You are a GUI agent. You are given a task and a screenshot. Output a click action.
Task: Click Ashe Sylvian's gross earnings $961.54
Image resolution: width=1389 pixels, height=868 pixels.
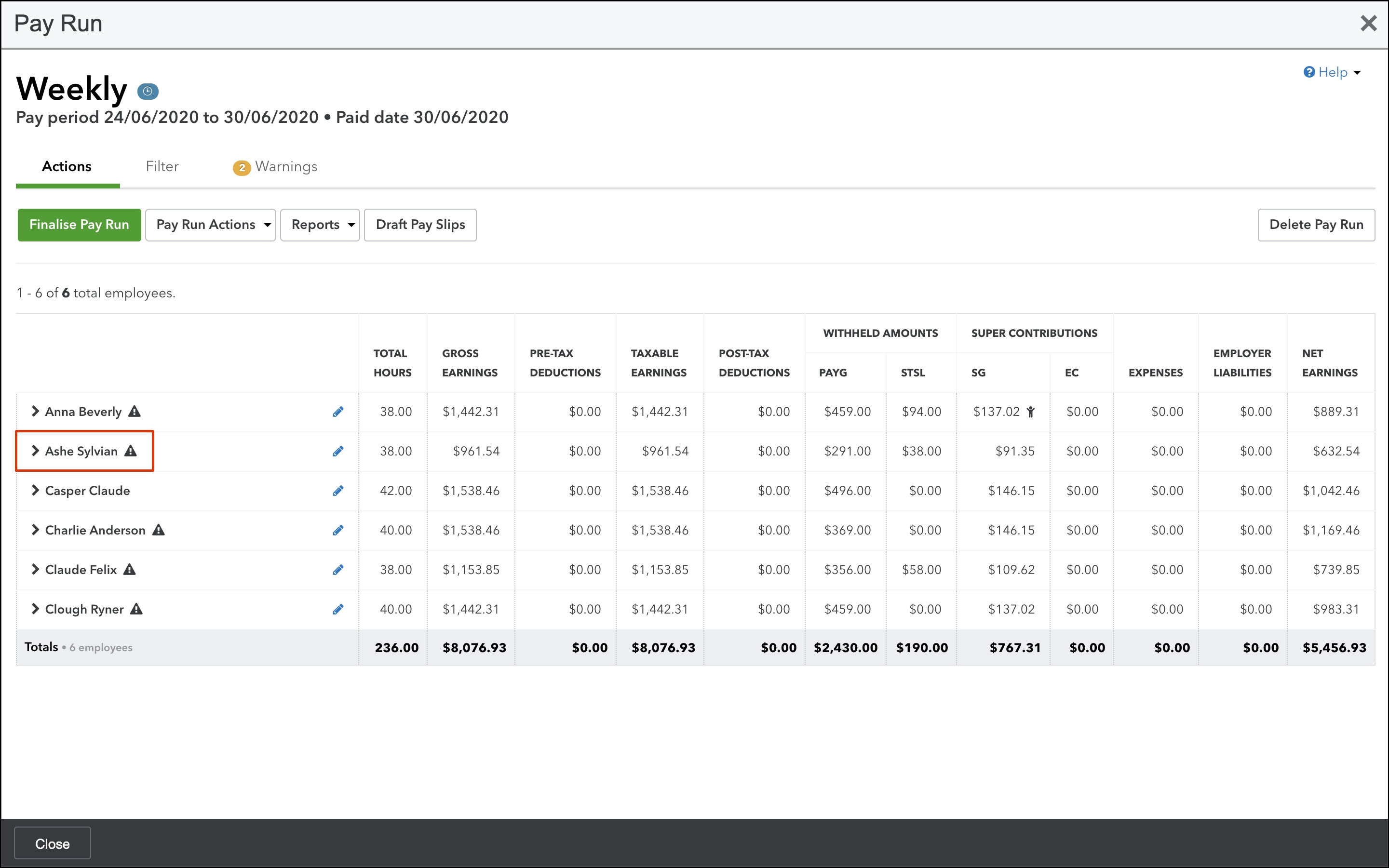[477, 451]
